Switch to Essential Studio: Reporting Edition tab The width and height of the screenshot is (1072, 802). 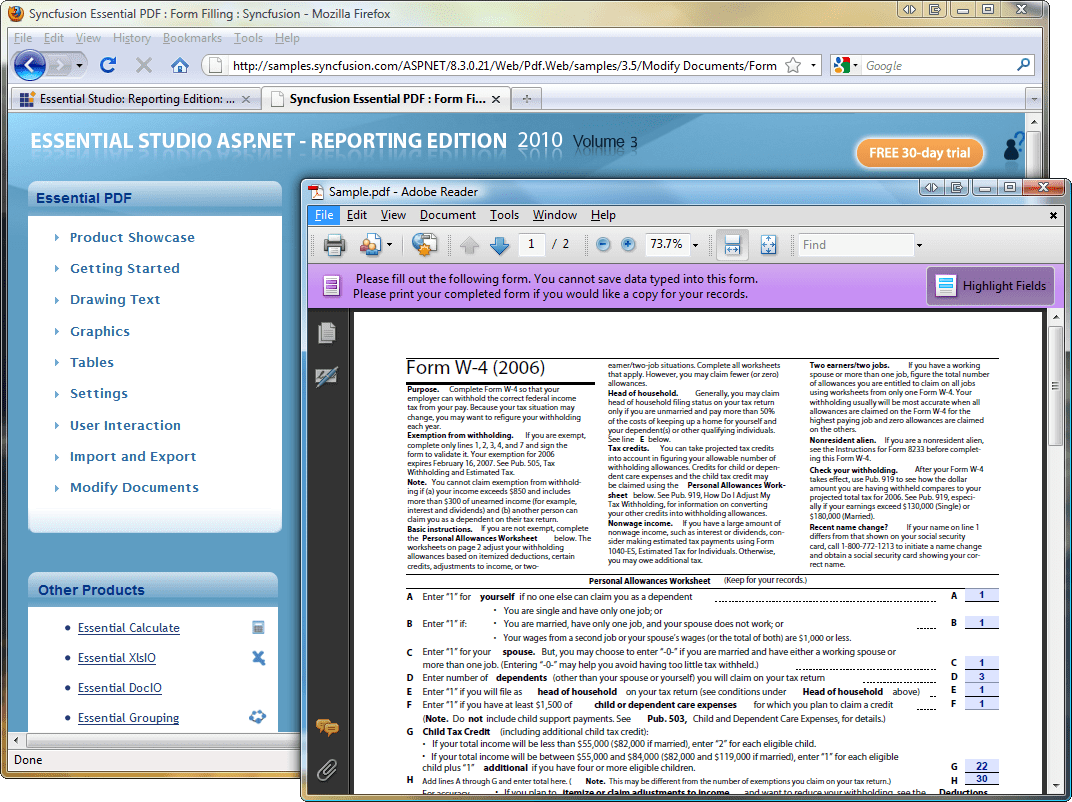coord(135,99)
